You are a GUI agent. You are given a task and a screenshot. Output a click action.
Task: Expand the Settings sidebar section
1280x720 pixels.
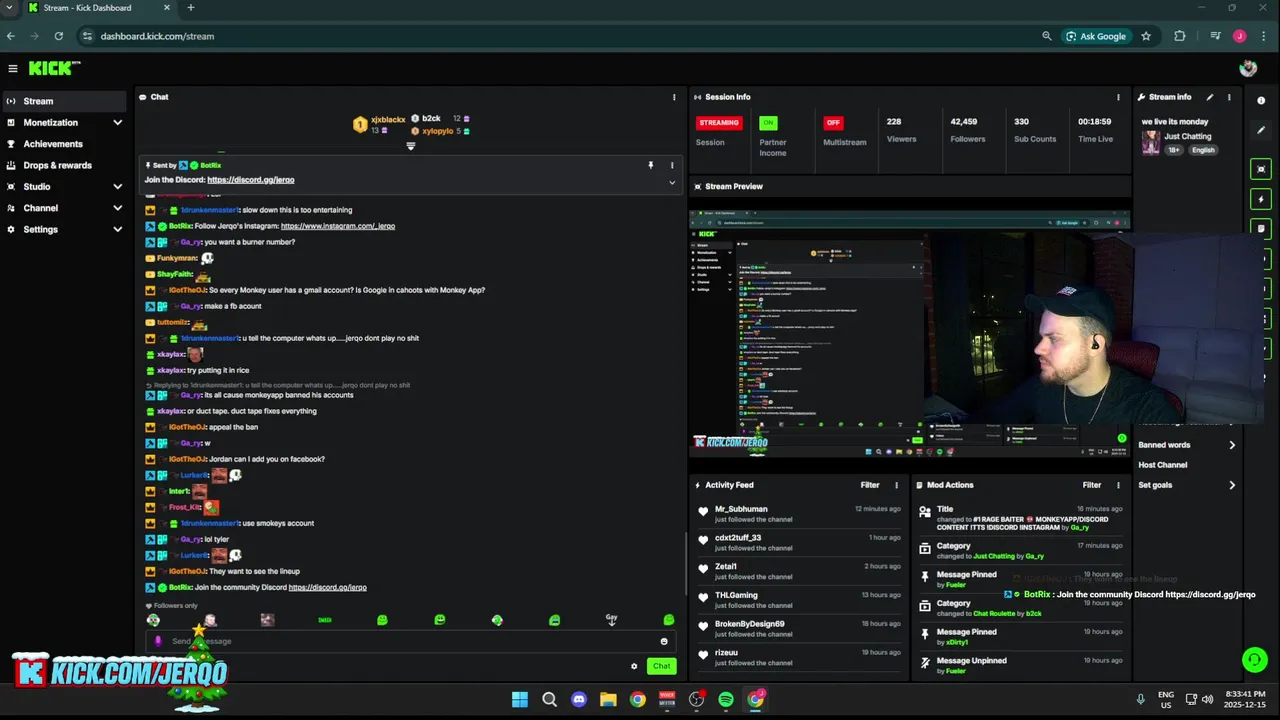[x=117, y=230]
